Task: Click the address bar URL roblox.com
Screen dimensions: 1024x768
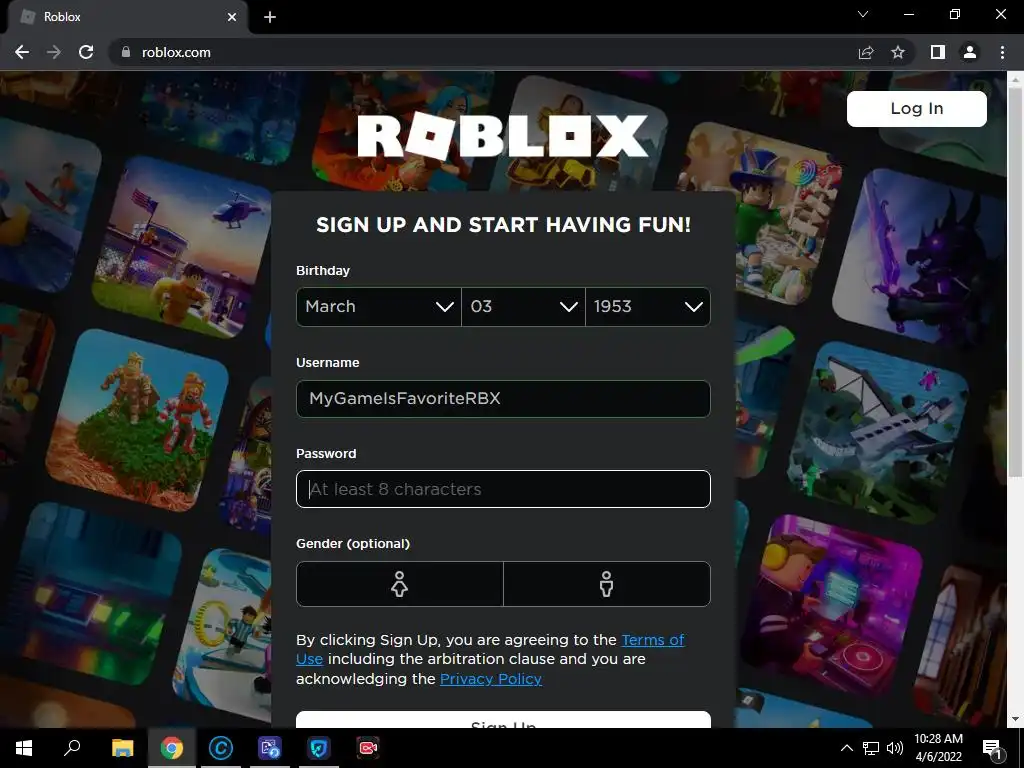Action: coord(176,52)
